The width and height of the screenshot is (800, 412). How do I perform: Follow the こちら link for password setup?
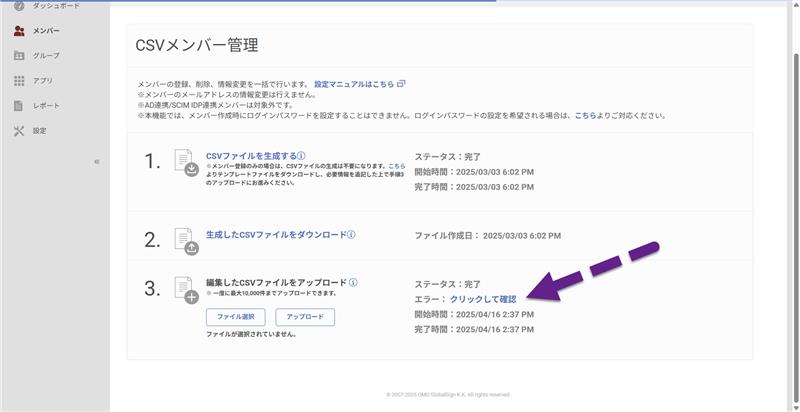coord(585,116)
